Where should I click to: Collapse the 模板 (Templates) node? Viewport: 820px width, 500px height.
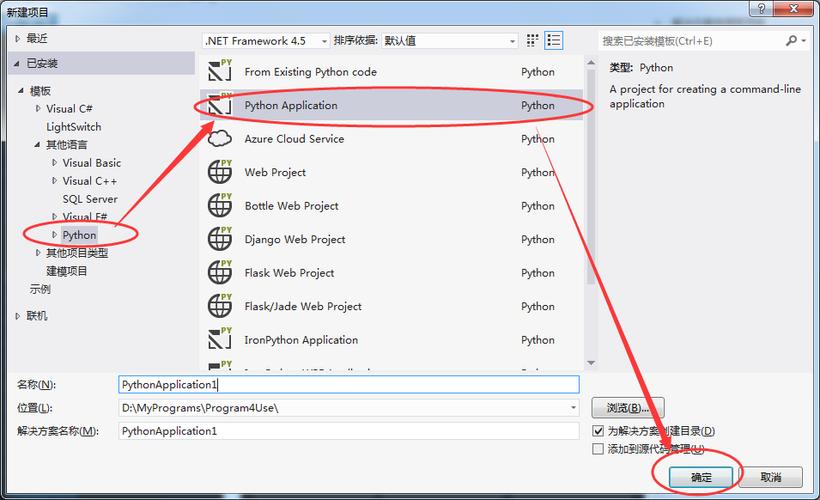(x=21, y=91)
